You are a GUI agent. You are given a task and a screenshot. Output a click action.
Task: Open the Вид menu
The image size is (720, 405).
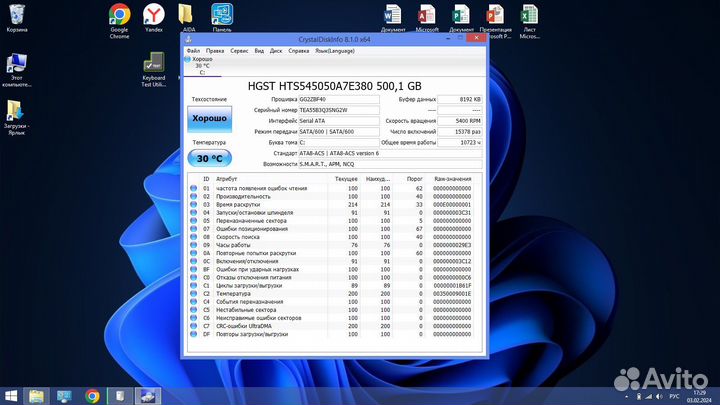point(259,51)
